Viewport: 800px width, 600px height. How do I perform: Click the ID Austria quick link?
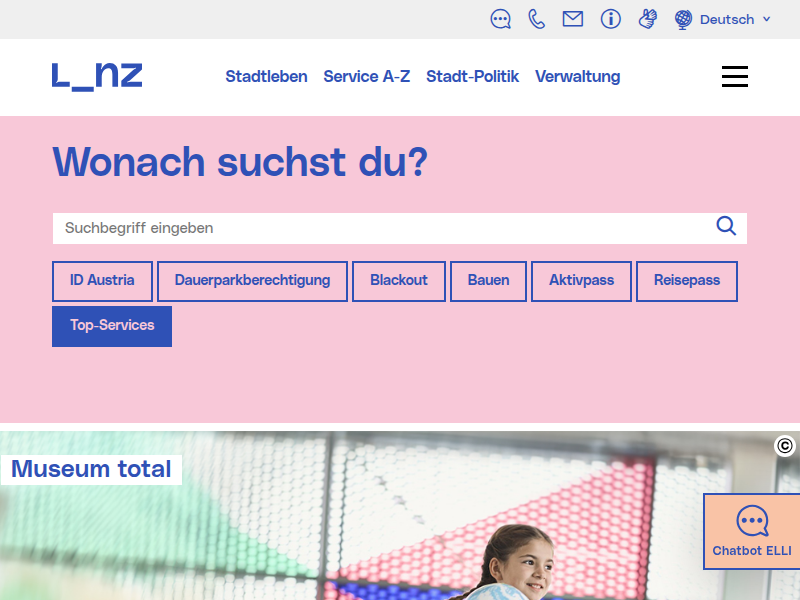coord(102,281)
